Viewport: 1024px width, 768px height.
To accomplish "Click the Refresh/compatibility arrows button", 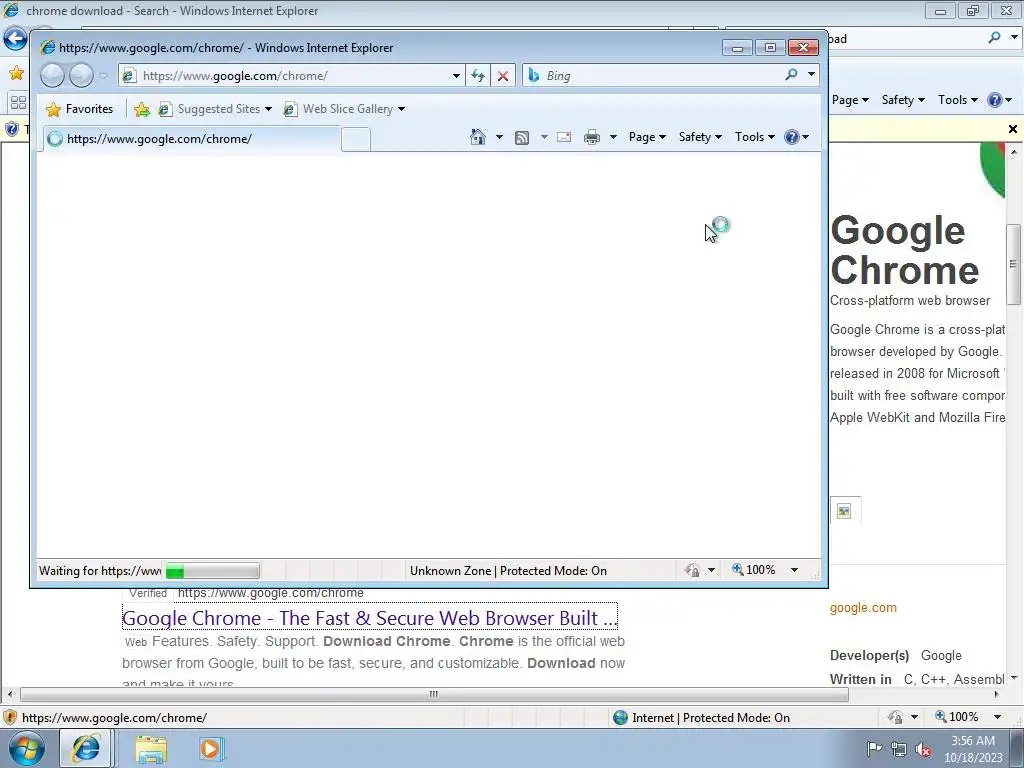I will click(478, 76).
